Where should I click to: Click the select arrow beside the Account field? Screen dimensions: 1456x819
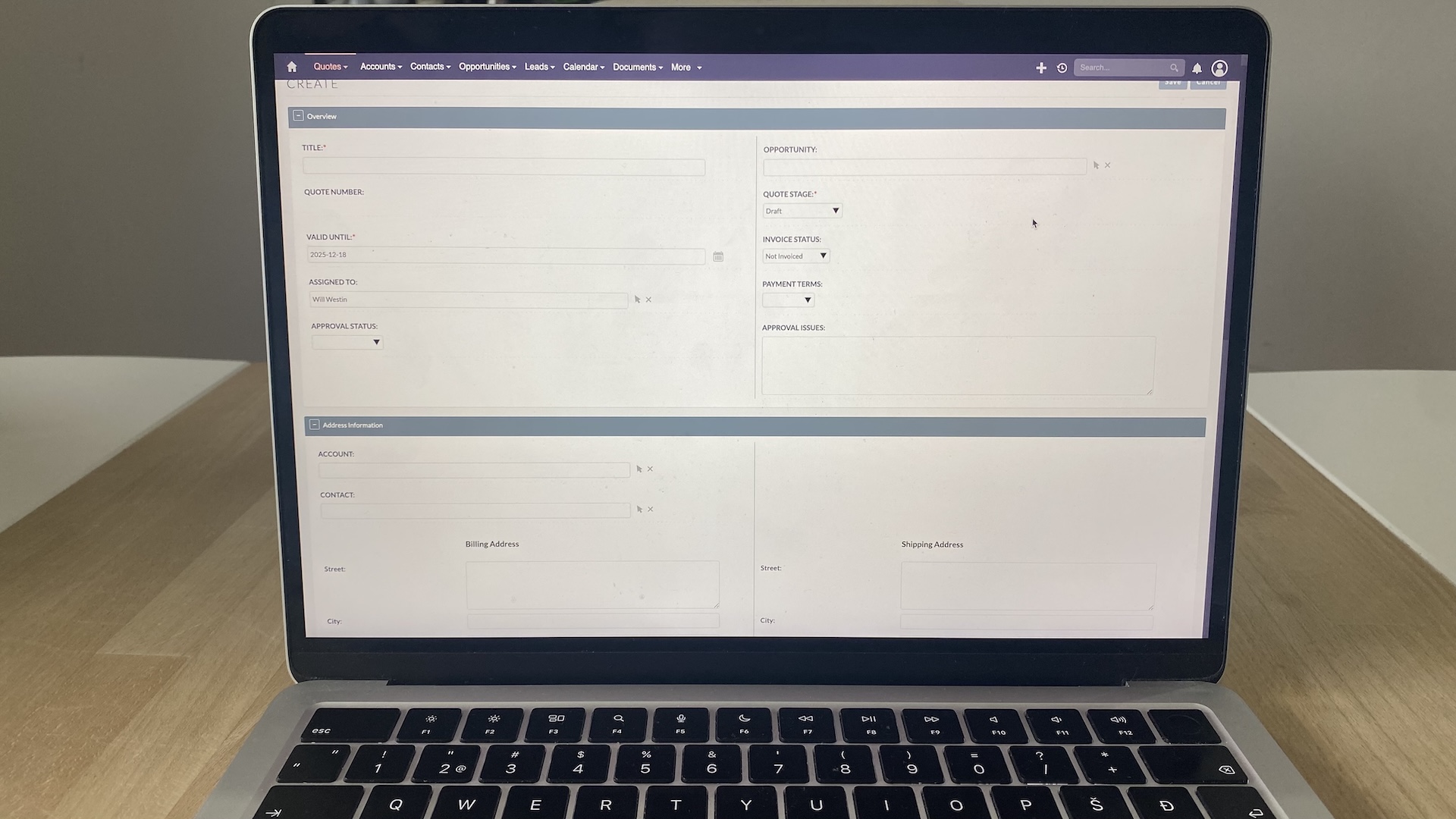point(638,469)
